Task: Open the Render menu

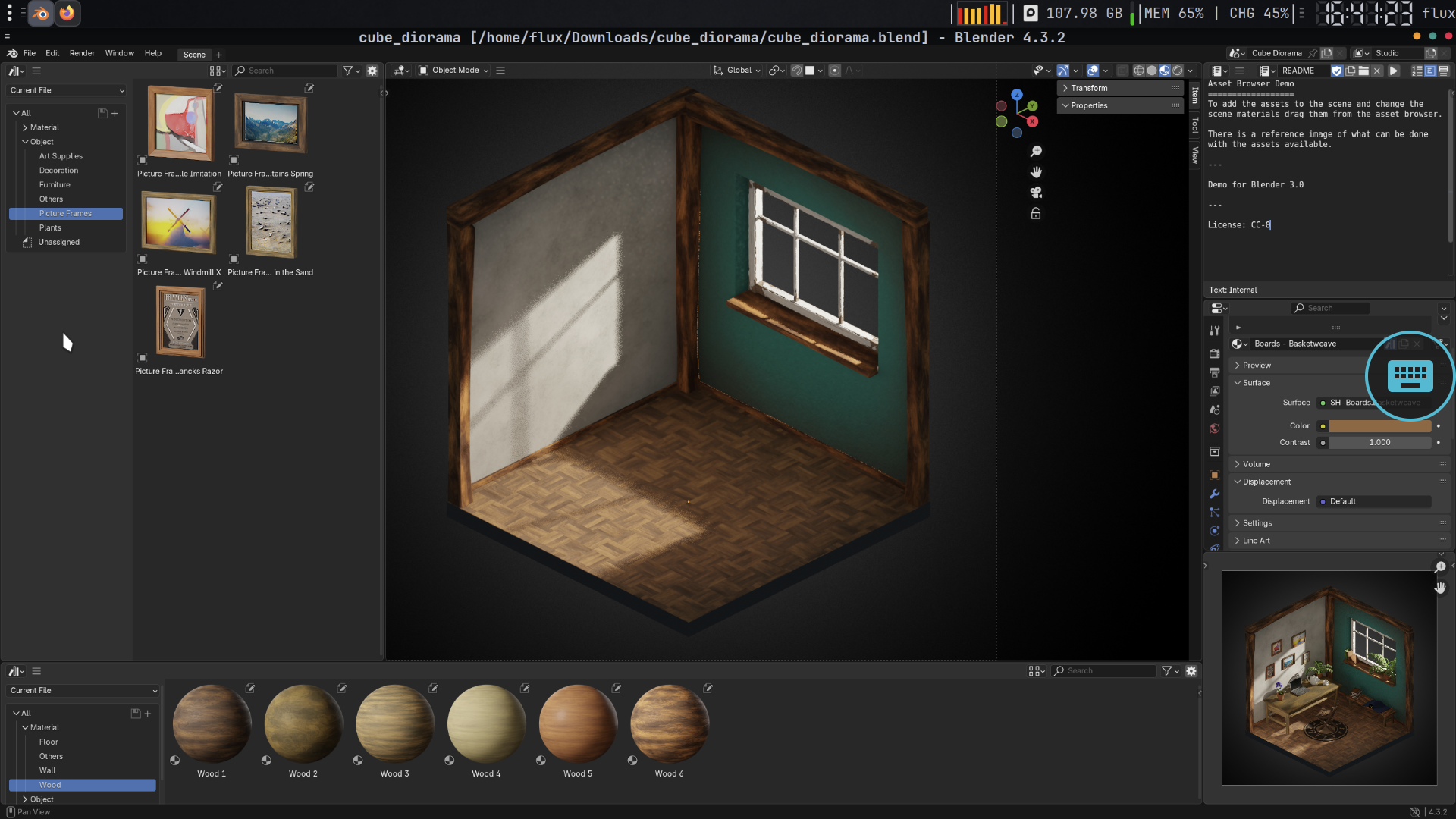Action: point(82,53)
